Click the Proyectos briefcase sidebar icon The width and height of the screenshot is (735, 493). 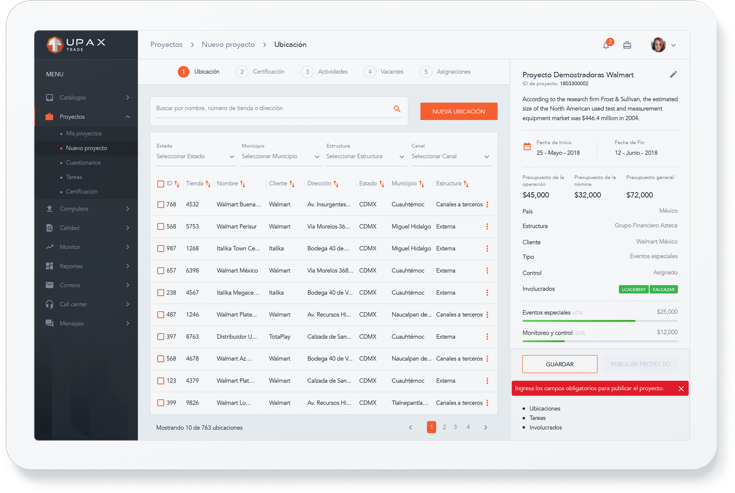pos(49,117)
